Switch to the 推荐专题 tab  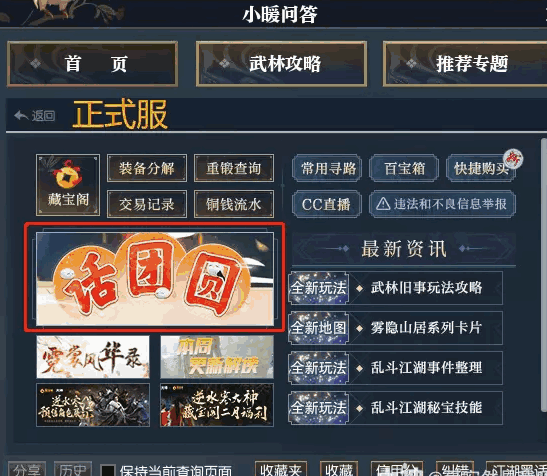pos(466,64)
